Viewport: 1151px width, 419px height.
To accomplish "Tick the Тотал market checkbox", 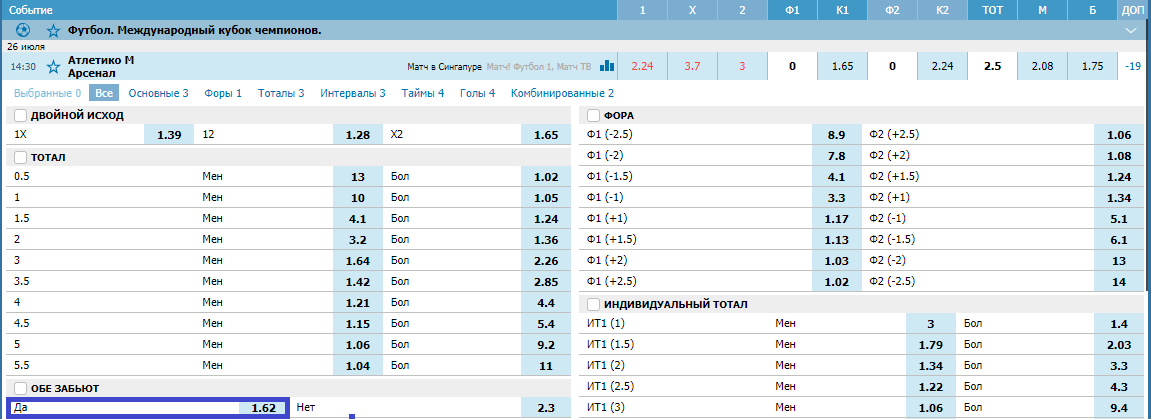I will [x=20, y=158].
